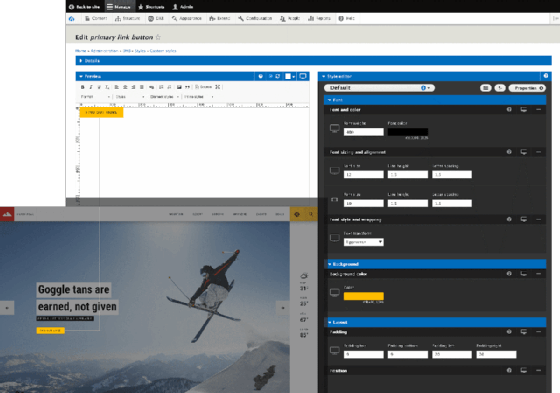The image size is (560, 393).
Task: Click the info icon in Font sizing and alignment row
Action: point(509,152)
